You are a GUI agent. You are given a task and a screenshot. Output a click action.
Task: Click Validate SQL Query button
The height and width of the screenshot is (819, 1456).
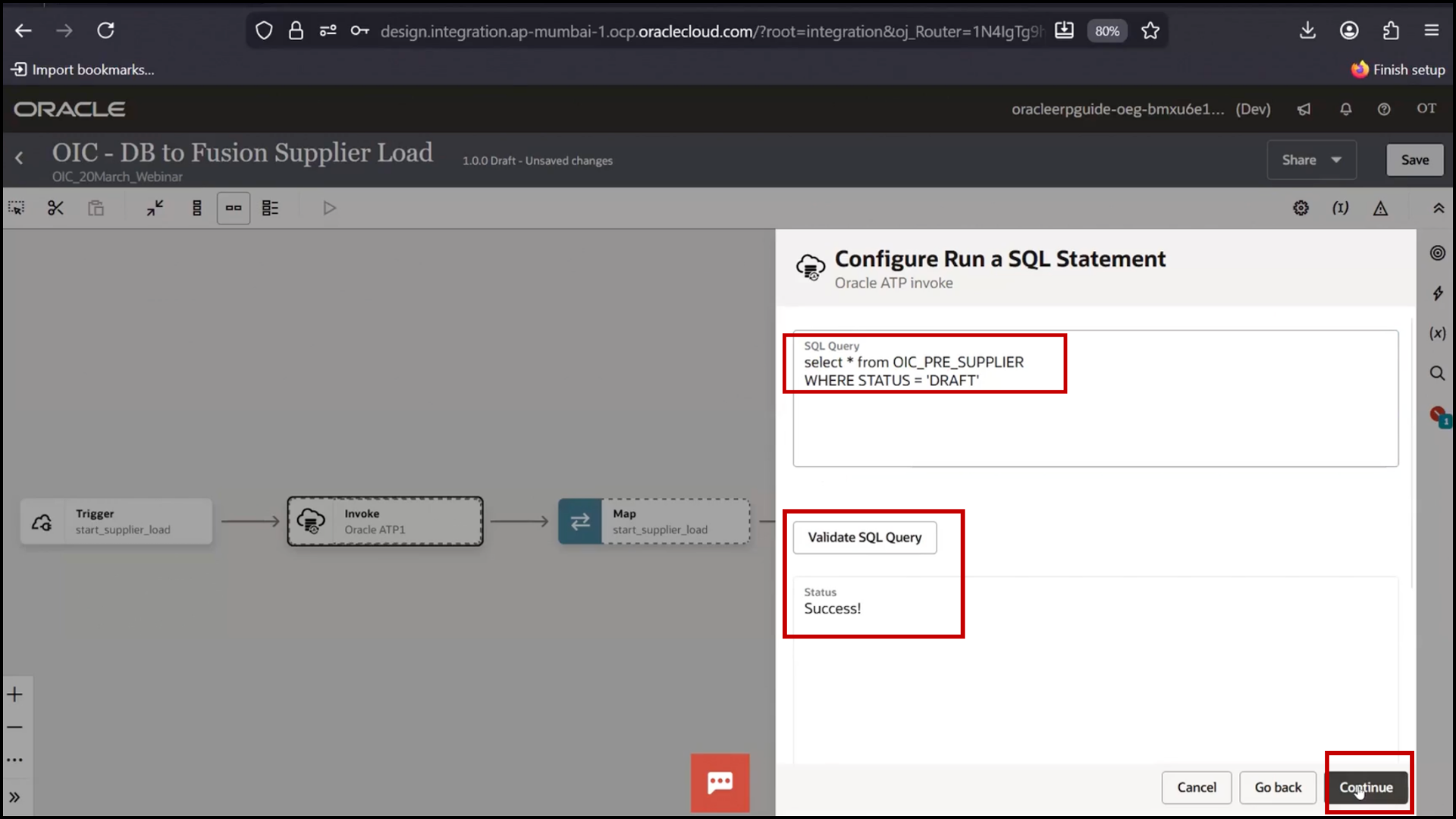864,538
